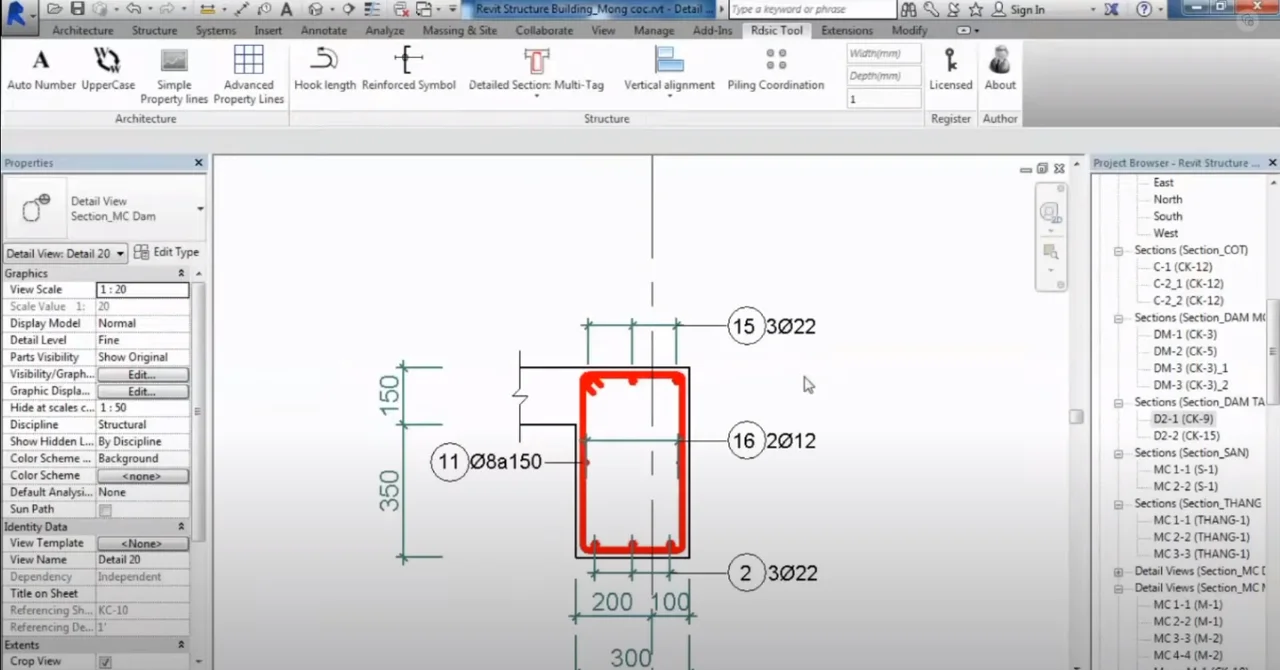Toggle the Crop View checkbox
The image size is (1280, 670).
pos(105,662)
